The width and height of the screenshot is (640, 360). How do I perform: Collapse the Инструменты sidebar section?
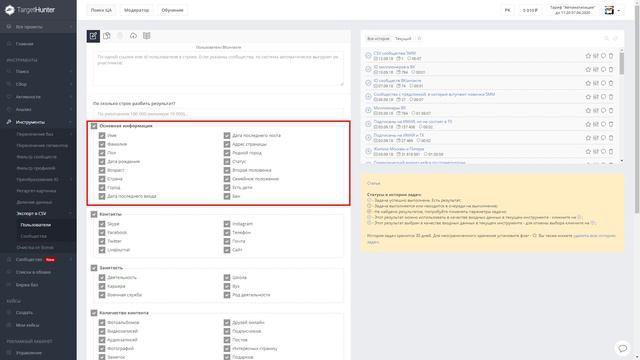coord(38,122)
